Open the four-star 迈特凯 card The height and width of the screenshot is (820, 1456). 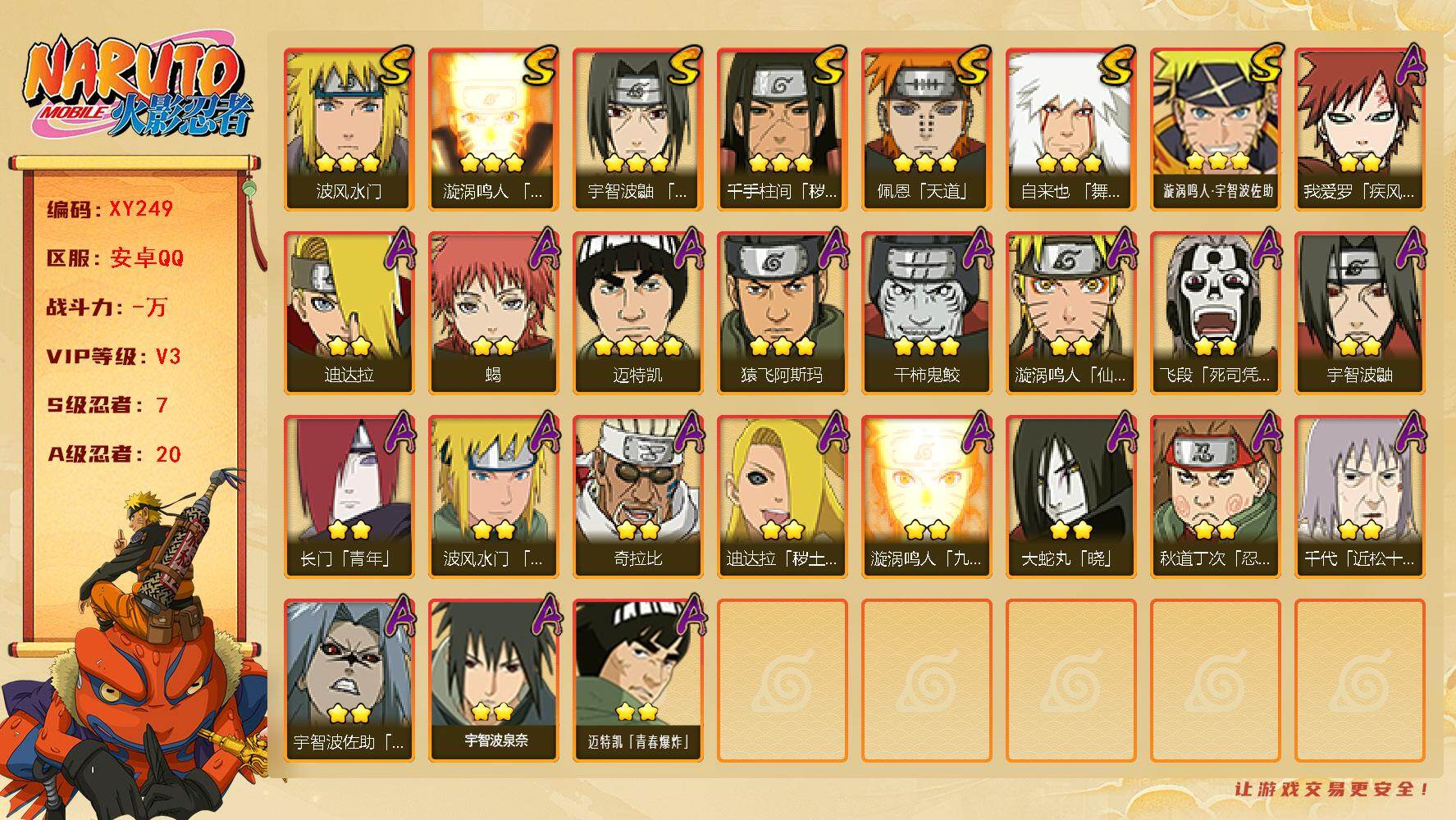coord(637,313)
